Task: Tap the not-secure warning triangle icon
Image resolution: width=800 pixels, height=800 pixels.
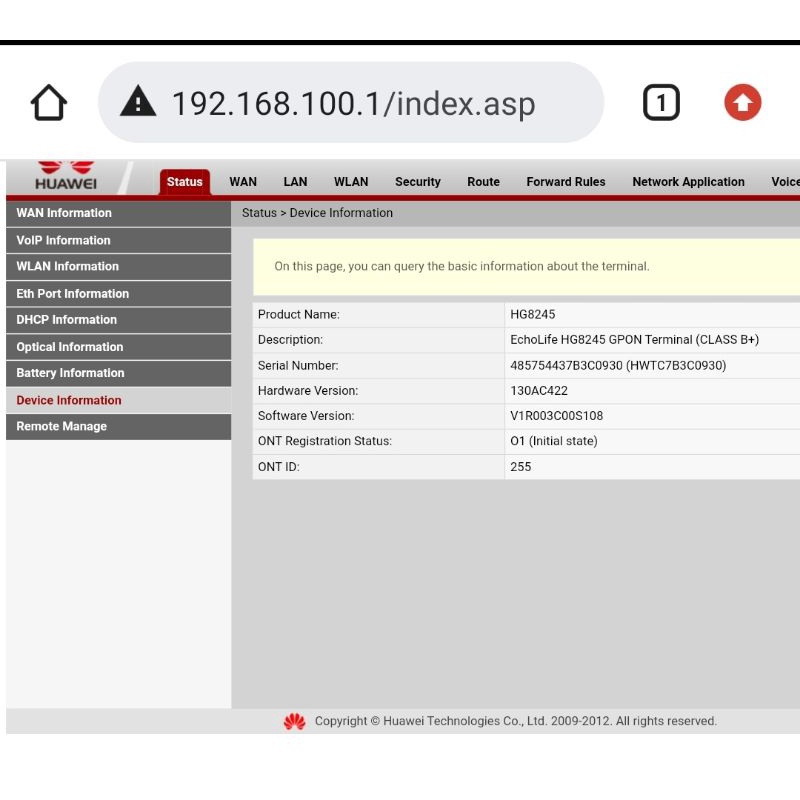Action: pos(138,102)
